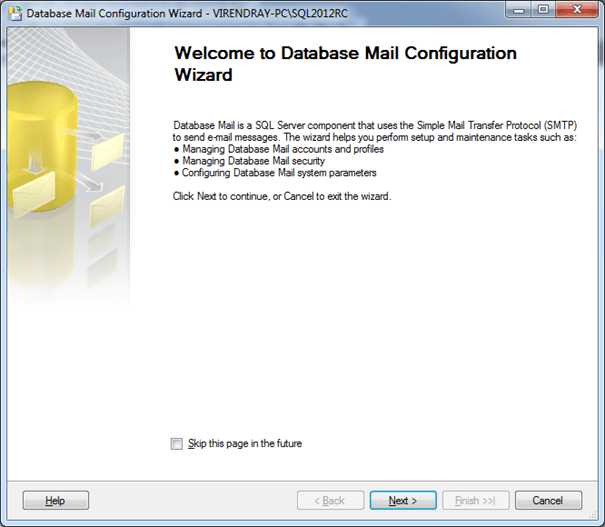Close the wizard with the red X
This screenshot has height=527, width=605.
(x=578, y=10)
